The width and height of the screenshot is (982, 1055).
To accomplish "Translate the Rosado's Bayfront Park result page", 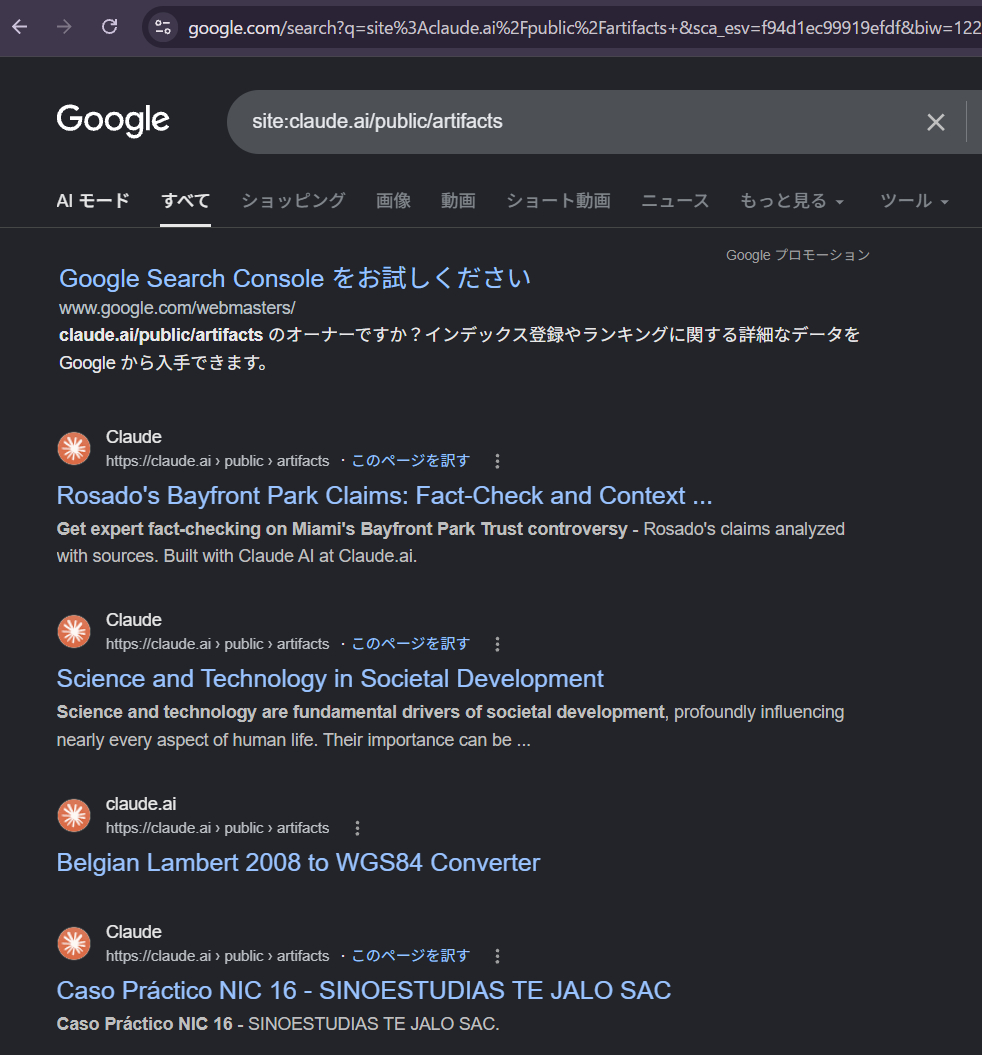I will (x=410, y=461).
